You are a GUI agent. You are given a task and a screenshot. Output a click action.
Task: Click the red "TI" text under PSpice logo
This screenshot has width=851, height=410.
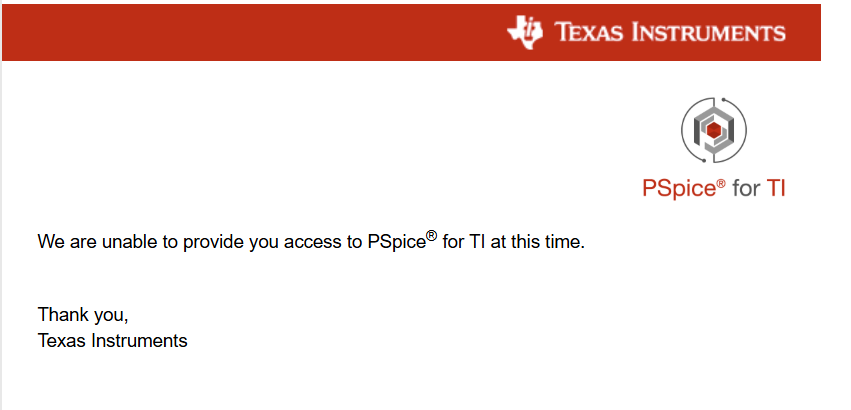[x=776, y=188]
